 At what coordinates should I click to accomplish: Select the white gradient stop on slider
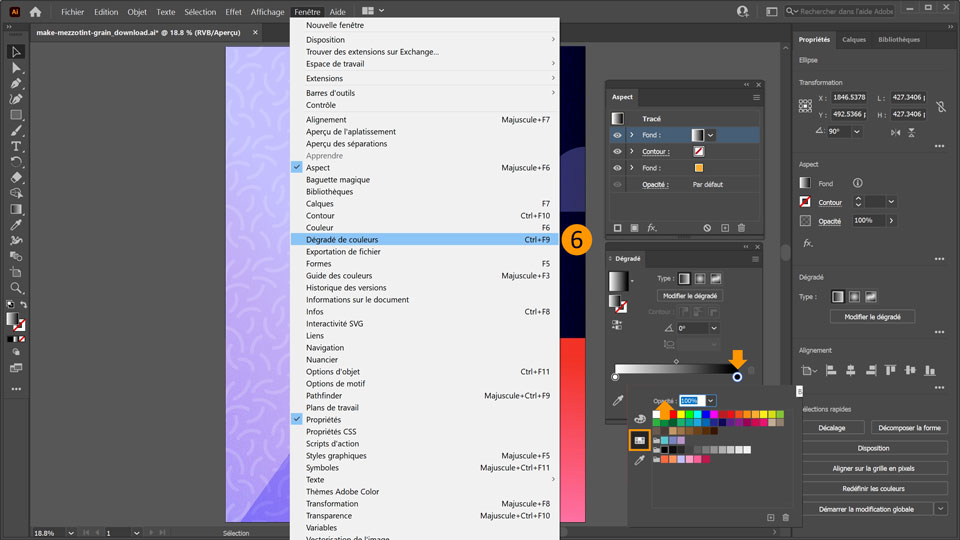[x=615, y=377]
